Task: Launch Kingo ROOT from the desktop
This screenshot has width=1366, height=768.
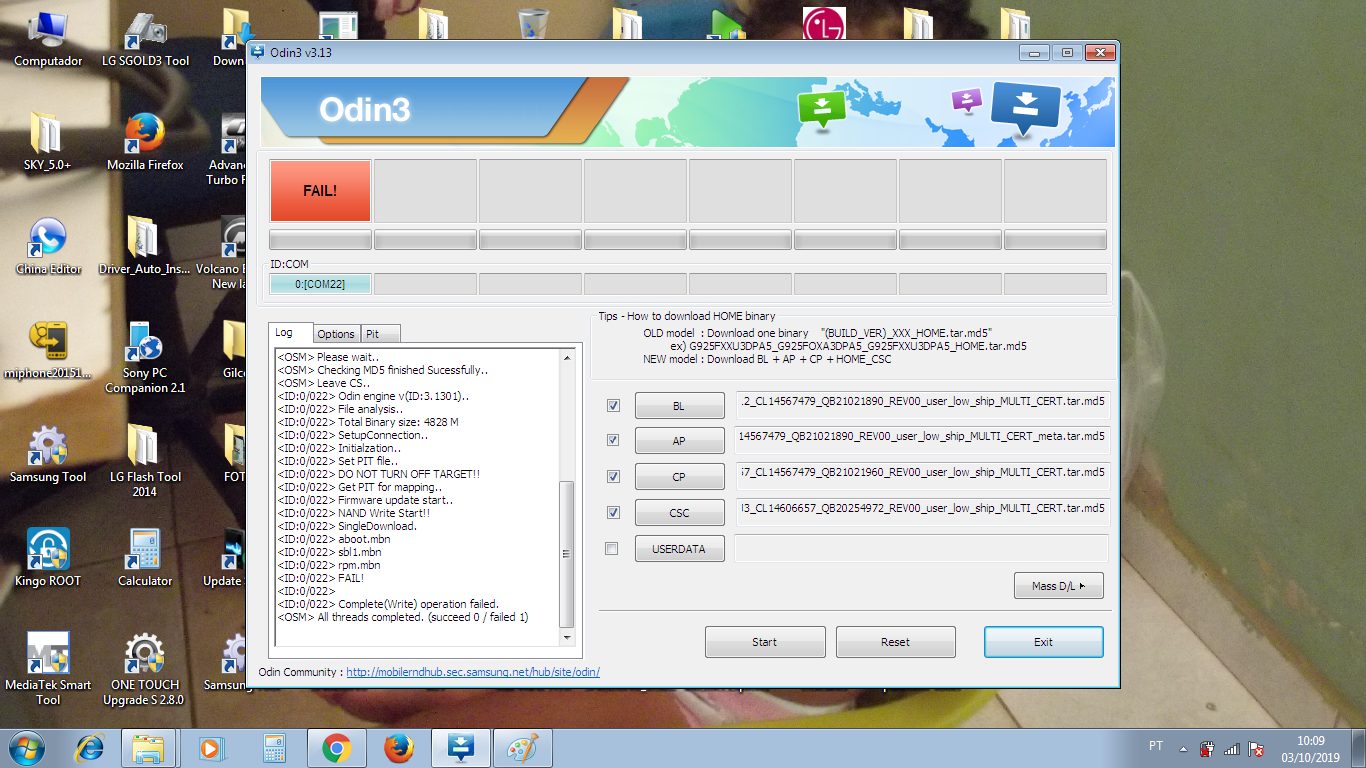Action: click(x=48, y=558)
